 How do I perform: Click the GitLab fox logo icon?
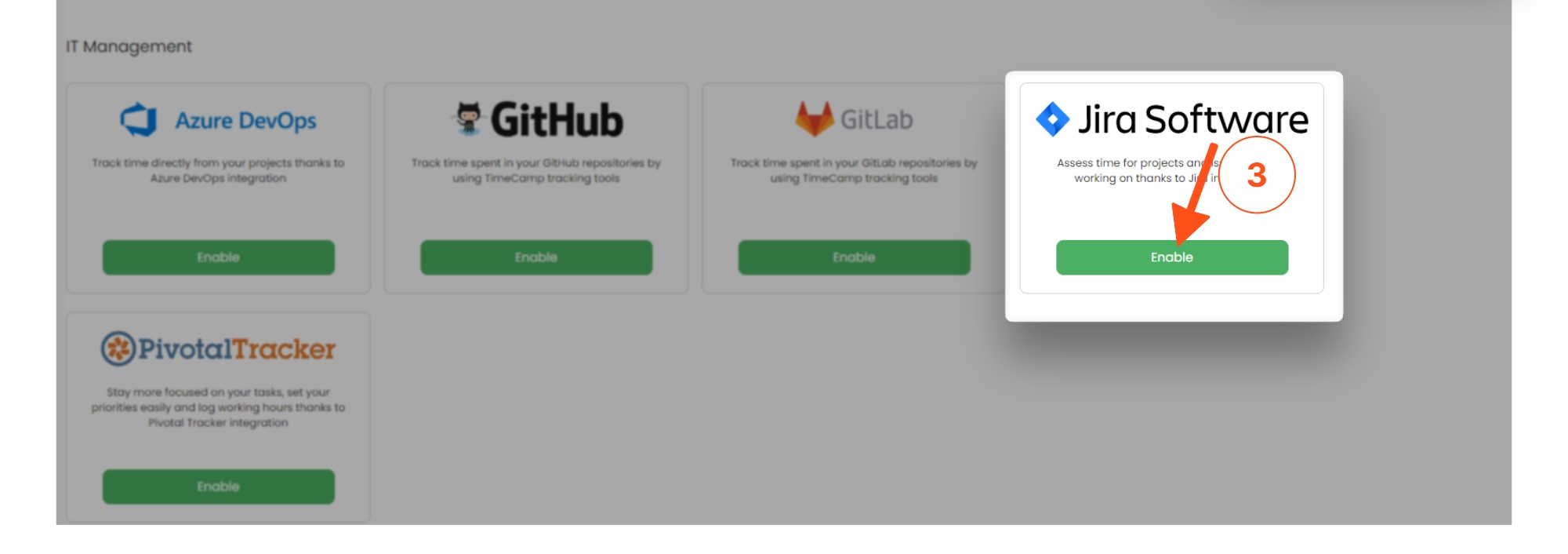[x=815, y=119]
